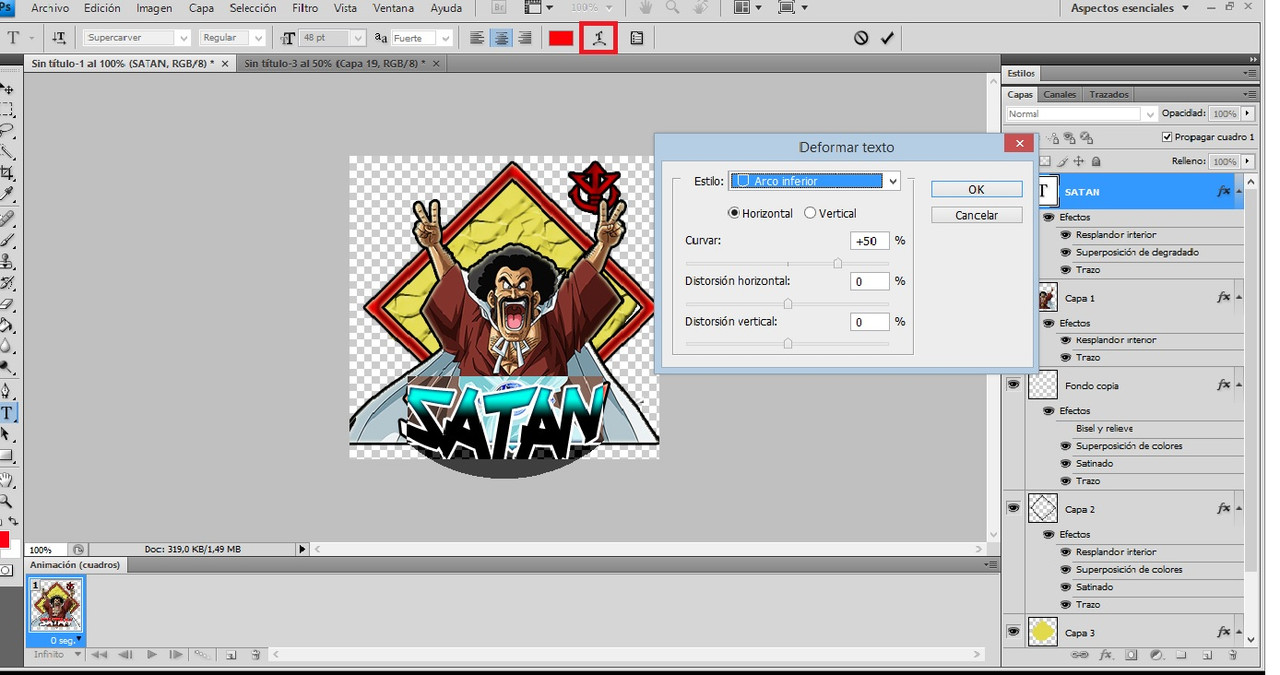Screen dimensions: 1280x675
Task: Go to the first animation frame
Action: pos(99,655)
